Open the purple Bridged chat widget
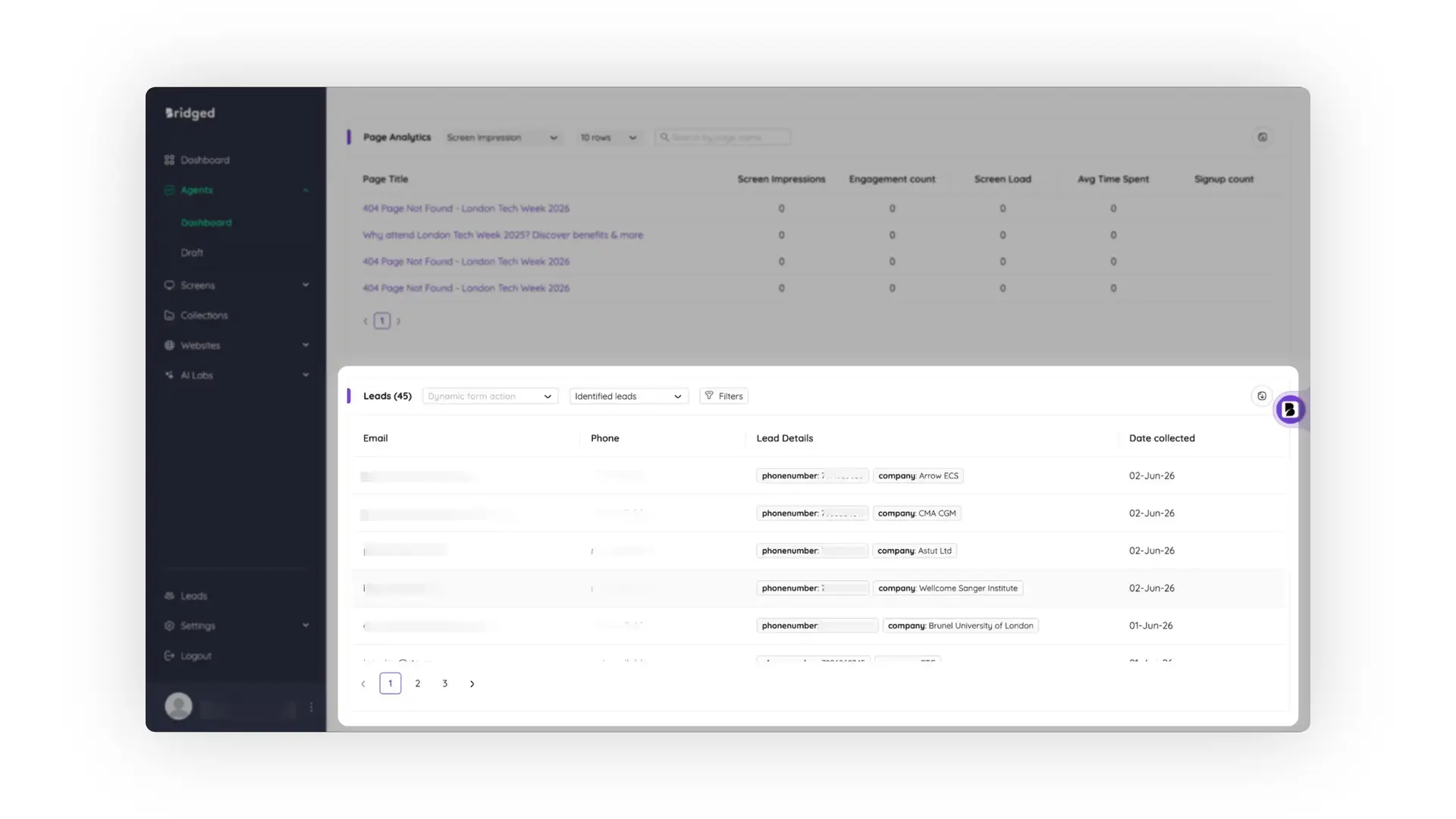This screenshot has height=819, width=1456. [x=1289, y=409]
